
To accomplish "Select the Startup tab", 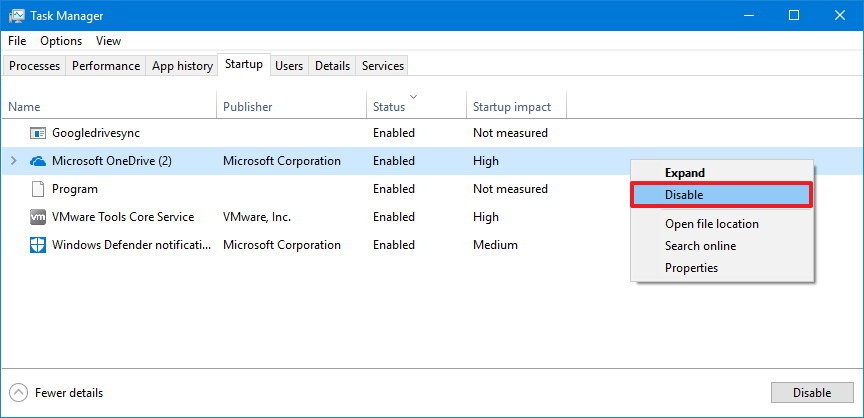I will (244, 64).
